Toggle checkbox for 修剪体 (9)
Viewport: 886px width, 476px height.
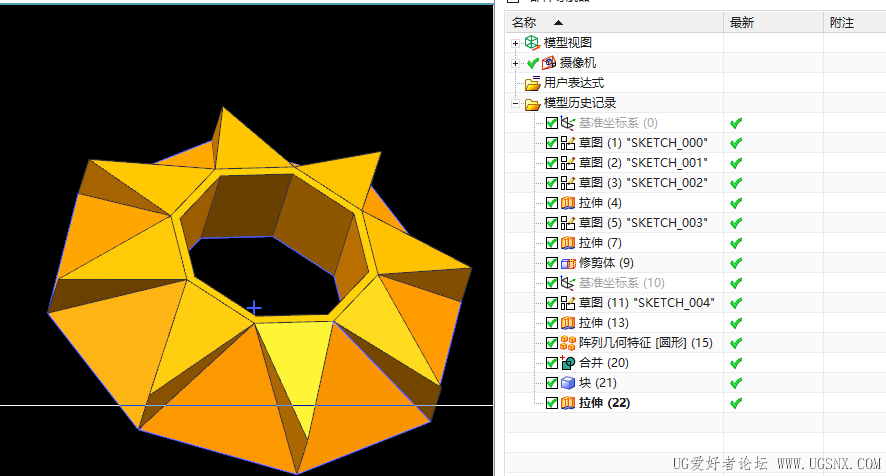(x=552, y=263)
